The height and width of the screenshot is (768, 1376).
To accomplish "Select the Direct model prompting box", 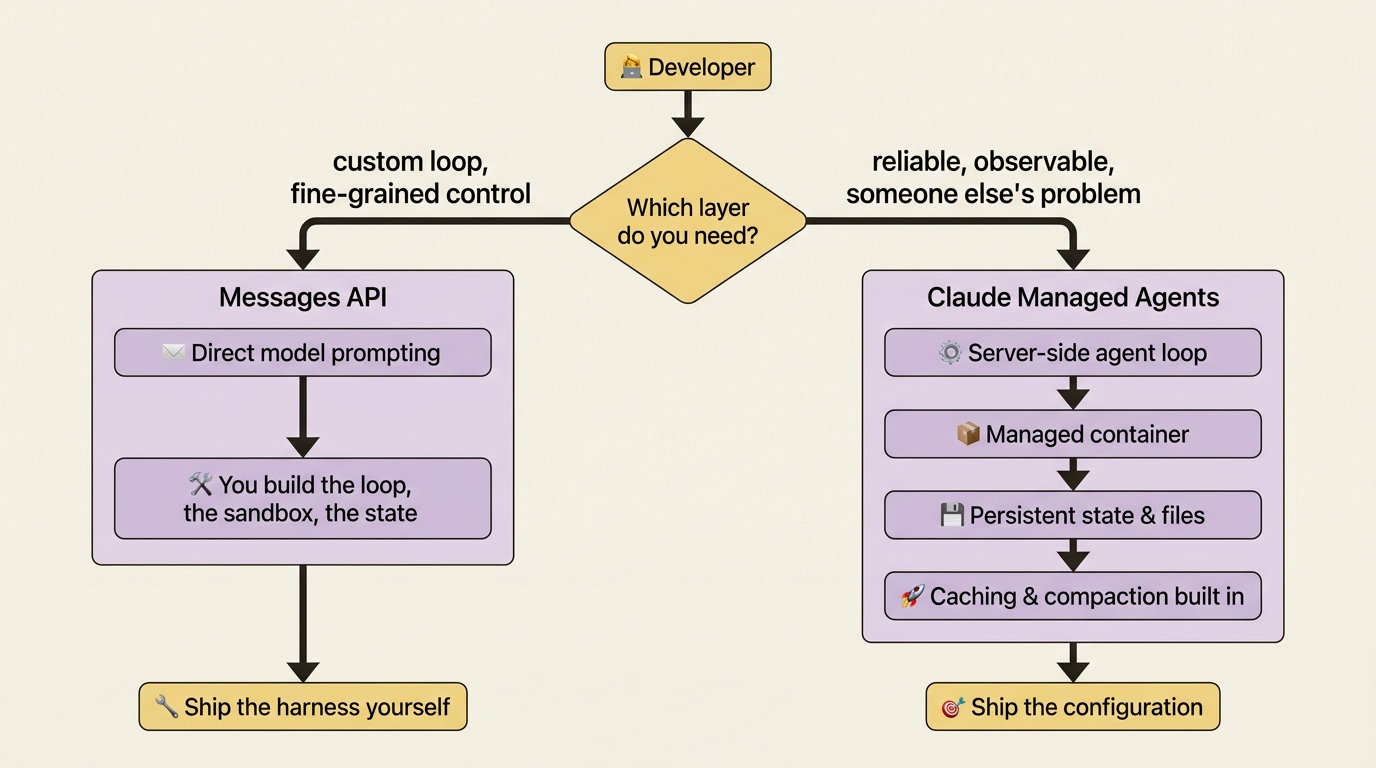I will click(303, 353).
